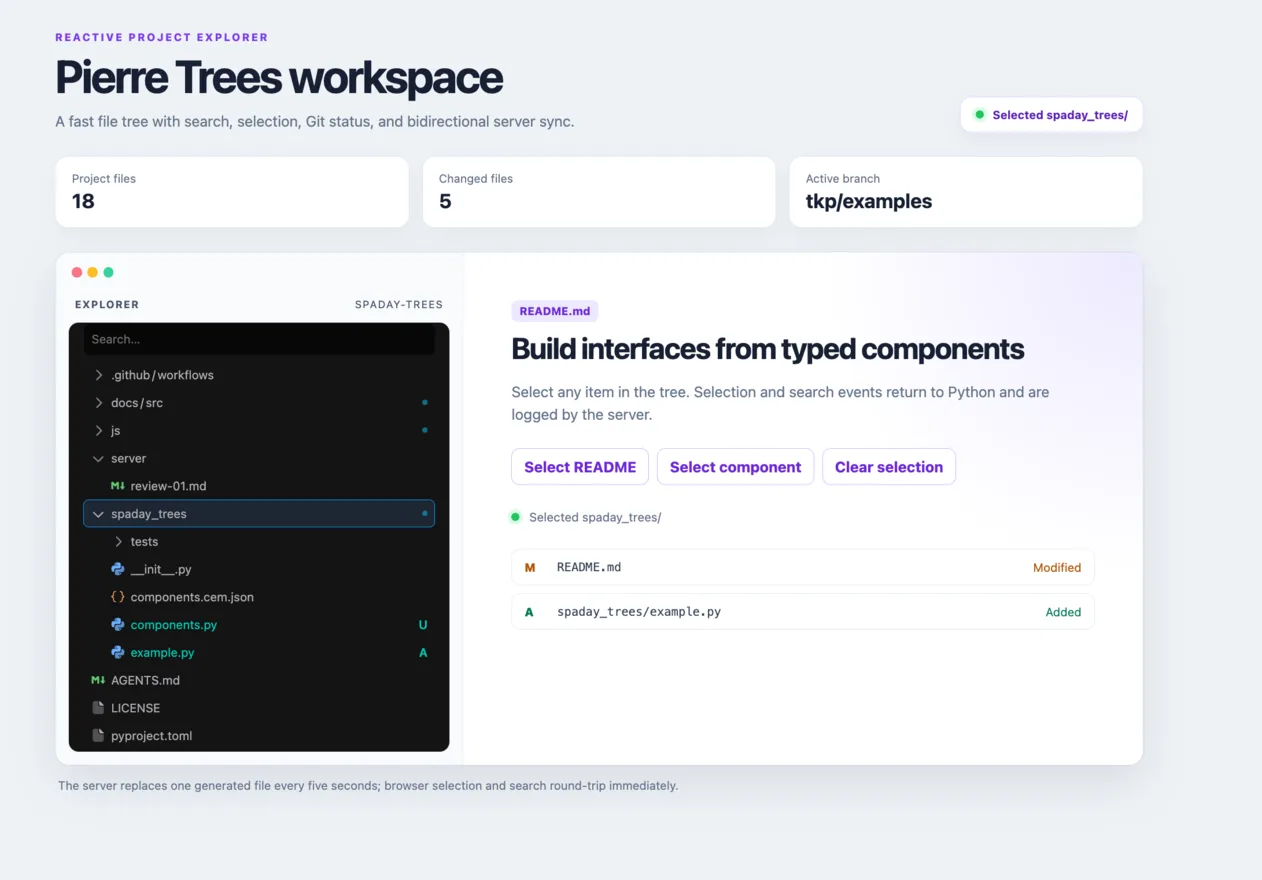Click the green dot beside the Selected spaday_trees/ status line
The height and width of the screenshot is (880, 1262).
pos(516,517)
